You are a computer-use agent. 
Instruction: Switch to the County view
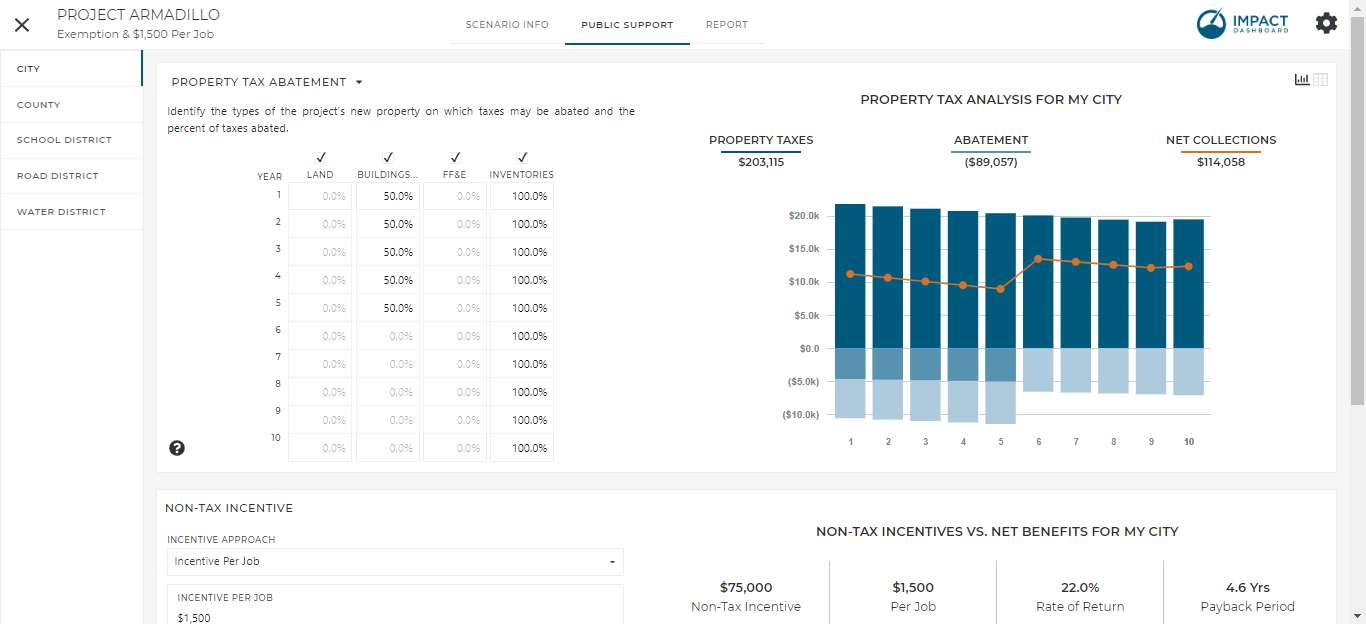pos(39,104)
